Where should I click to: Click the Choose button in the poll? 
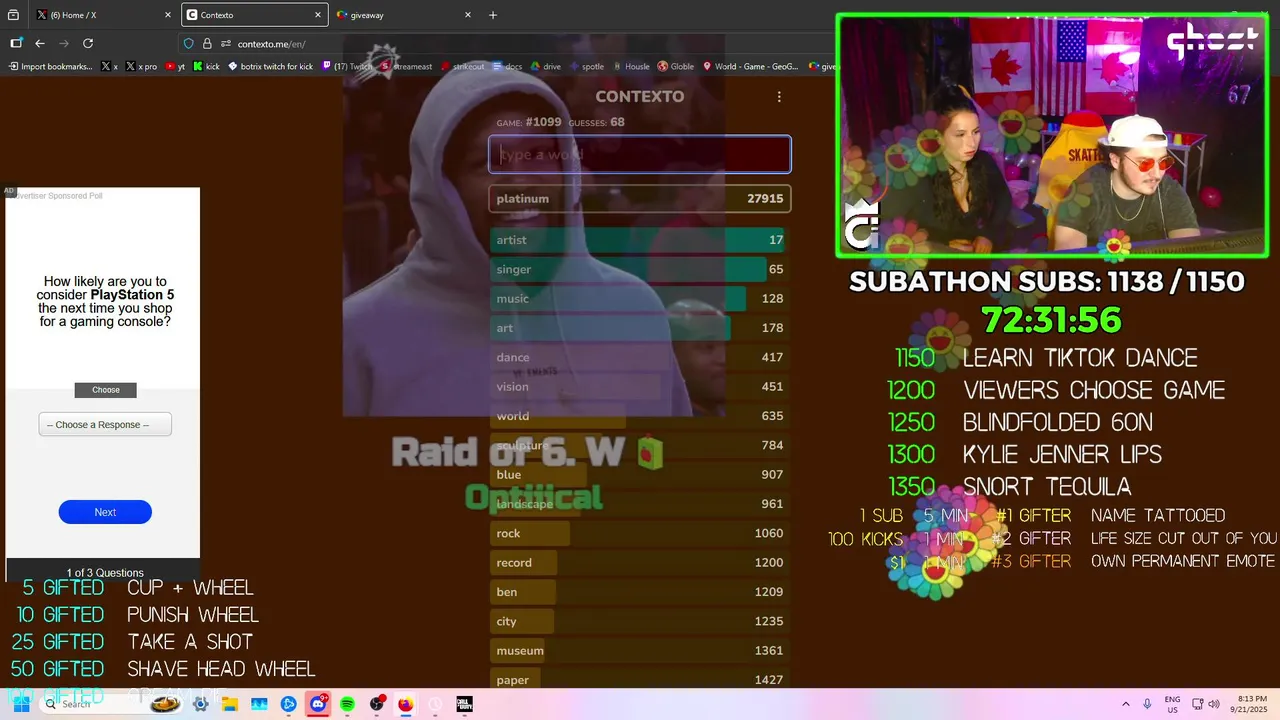coord(105,390)
